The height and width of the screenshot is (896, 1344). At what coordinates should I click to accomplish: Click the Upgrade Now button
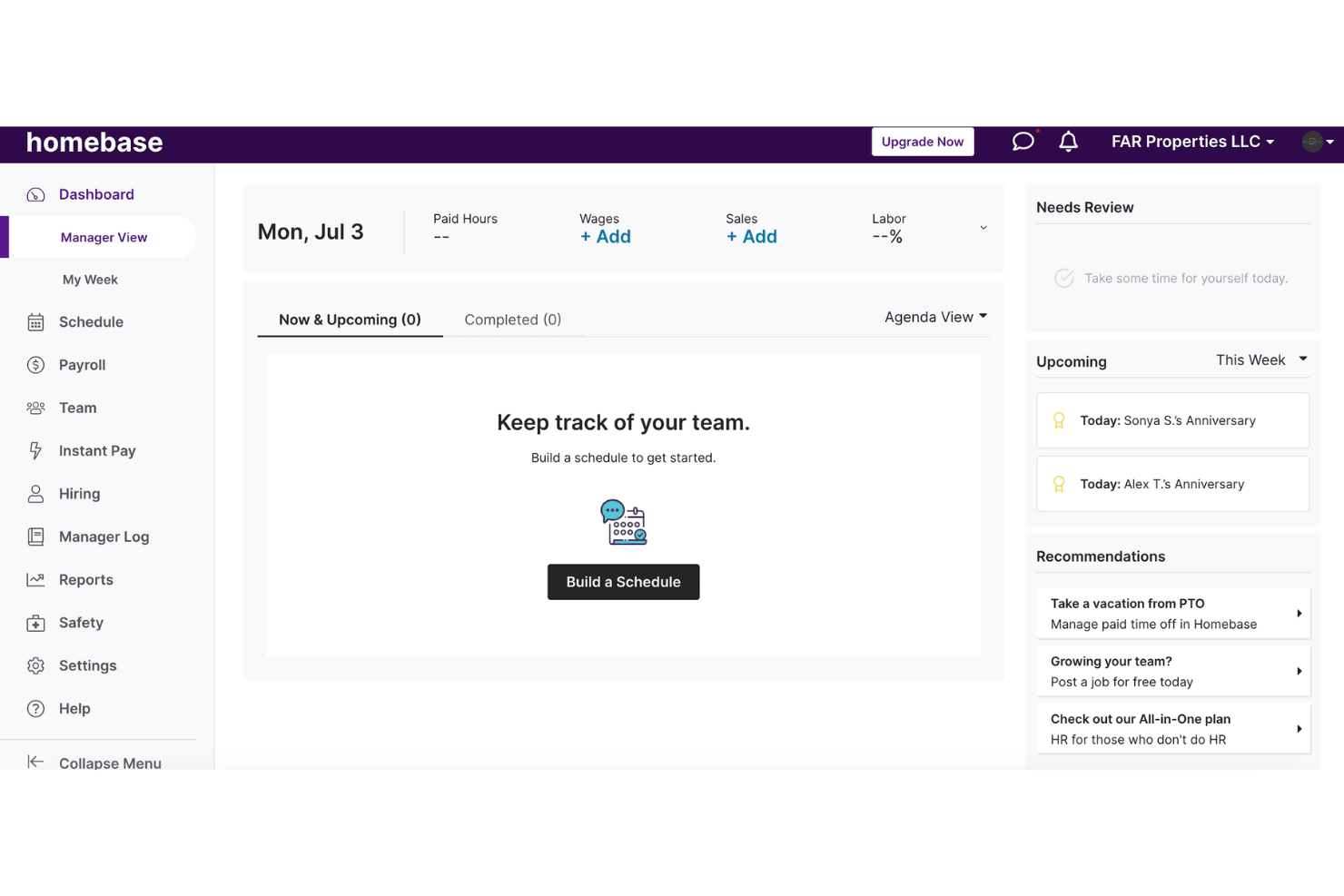click(x=923, y=142)
